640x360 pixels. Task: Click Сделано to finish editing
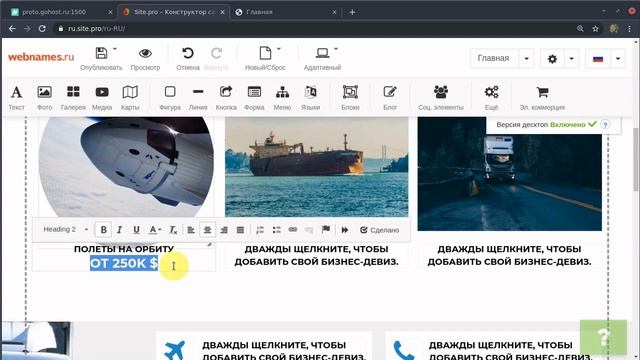379,230
